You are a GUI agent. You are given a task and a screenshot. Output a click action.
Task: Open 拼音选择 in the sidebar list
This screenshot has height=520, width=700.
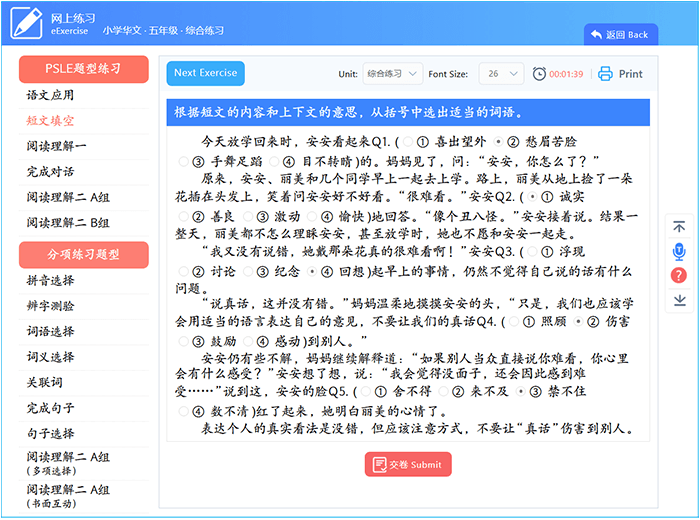coord(51,280)
